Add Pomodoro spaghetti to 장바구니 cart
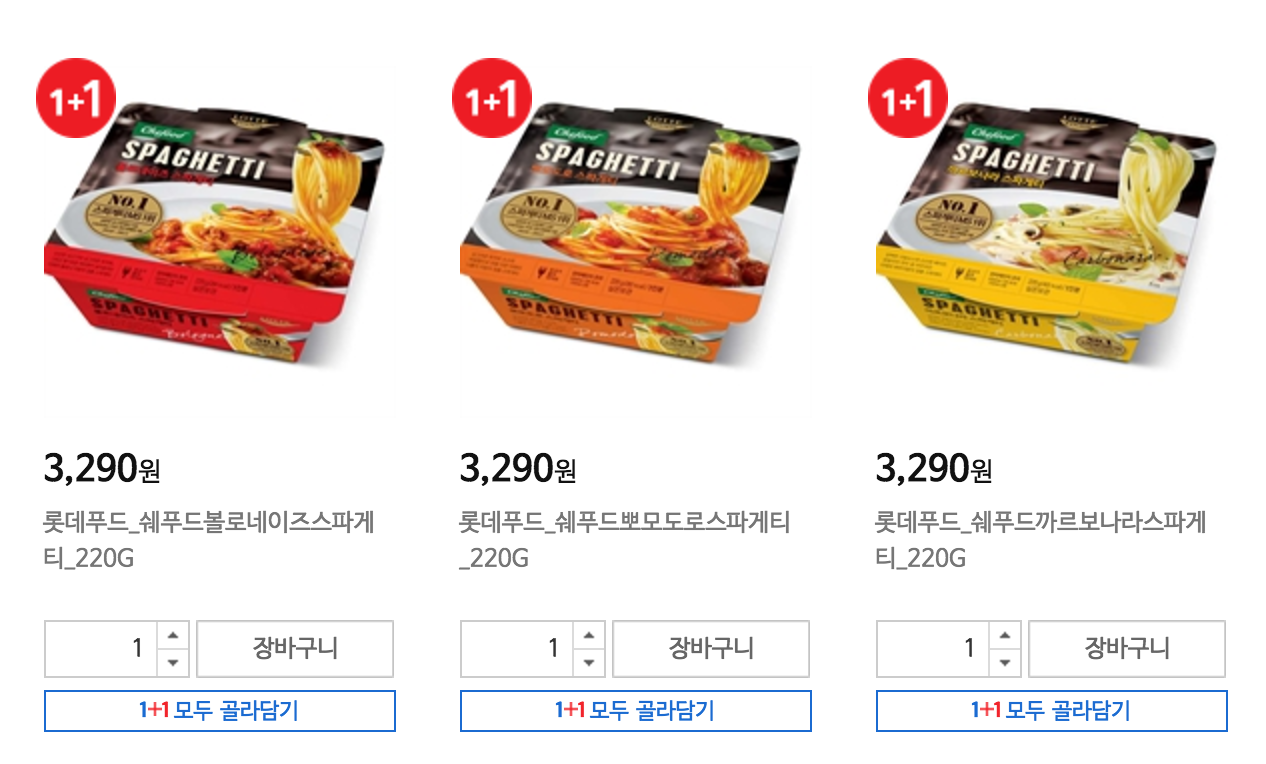 [x=711, y=649]
